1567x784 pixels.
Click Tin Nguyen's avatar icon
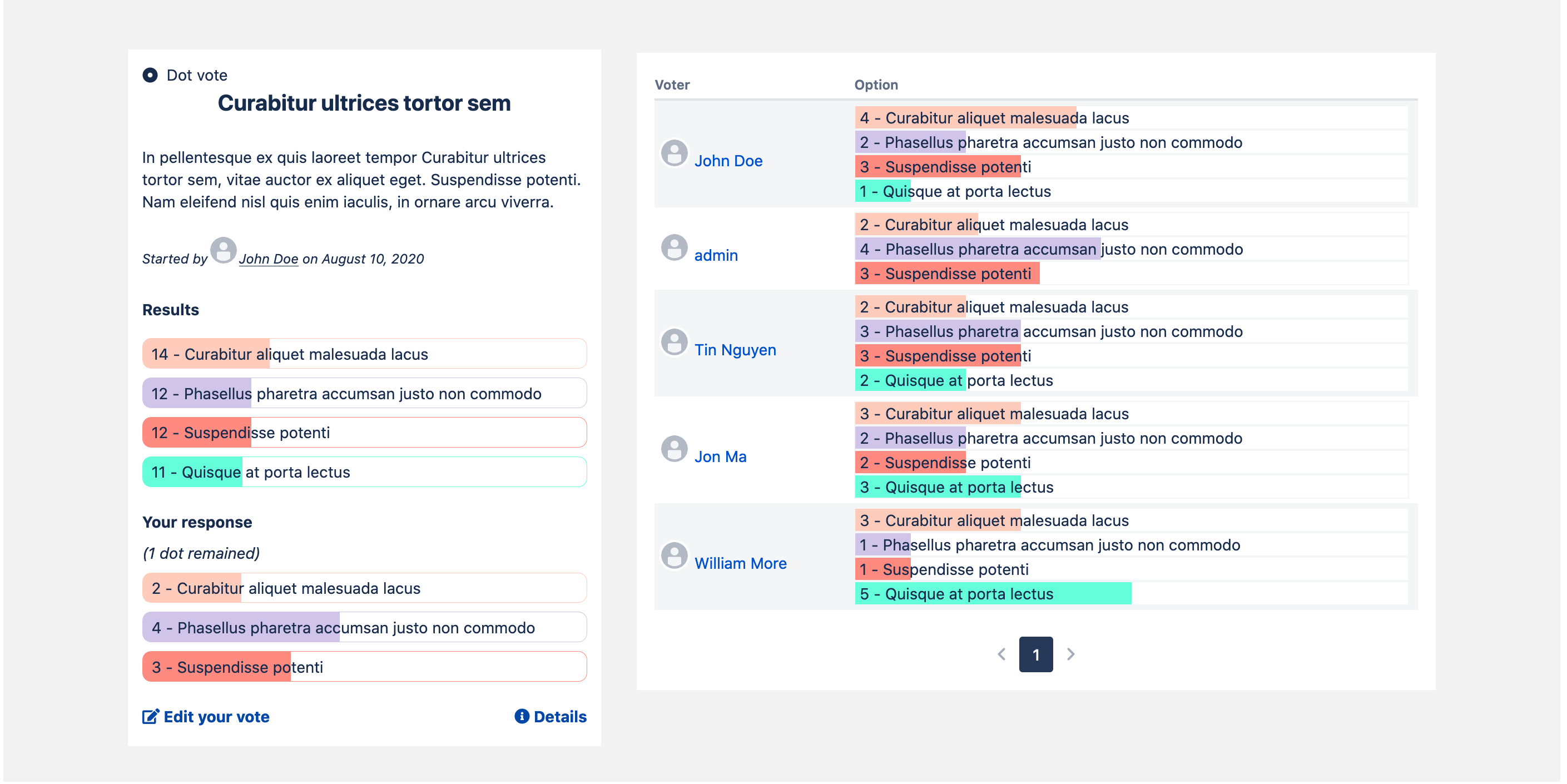(x=674, y=342)
